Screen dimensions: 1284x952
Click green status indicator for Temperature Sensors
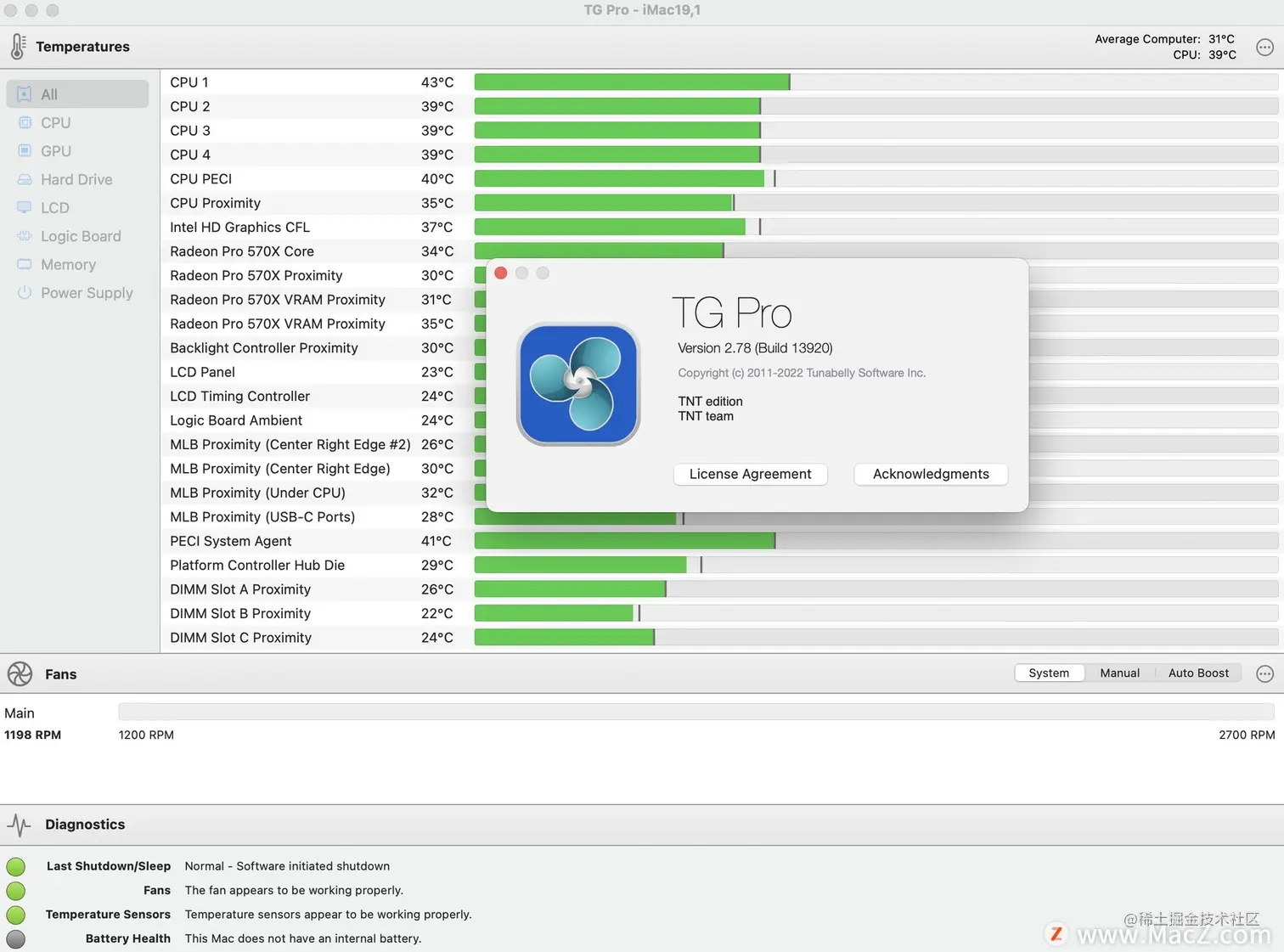(x=15, y=915)
